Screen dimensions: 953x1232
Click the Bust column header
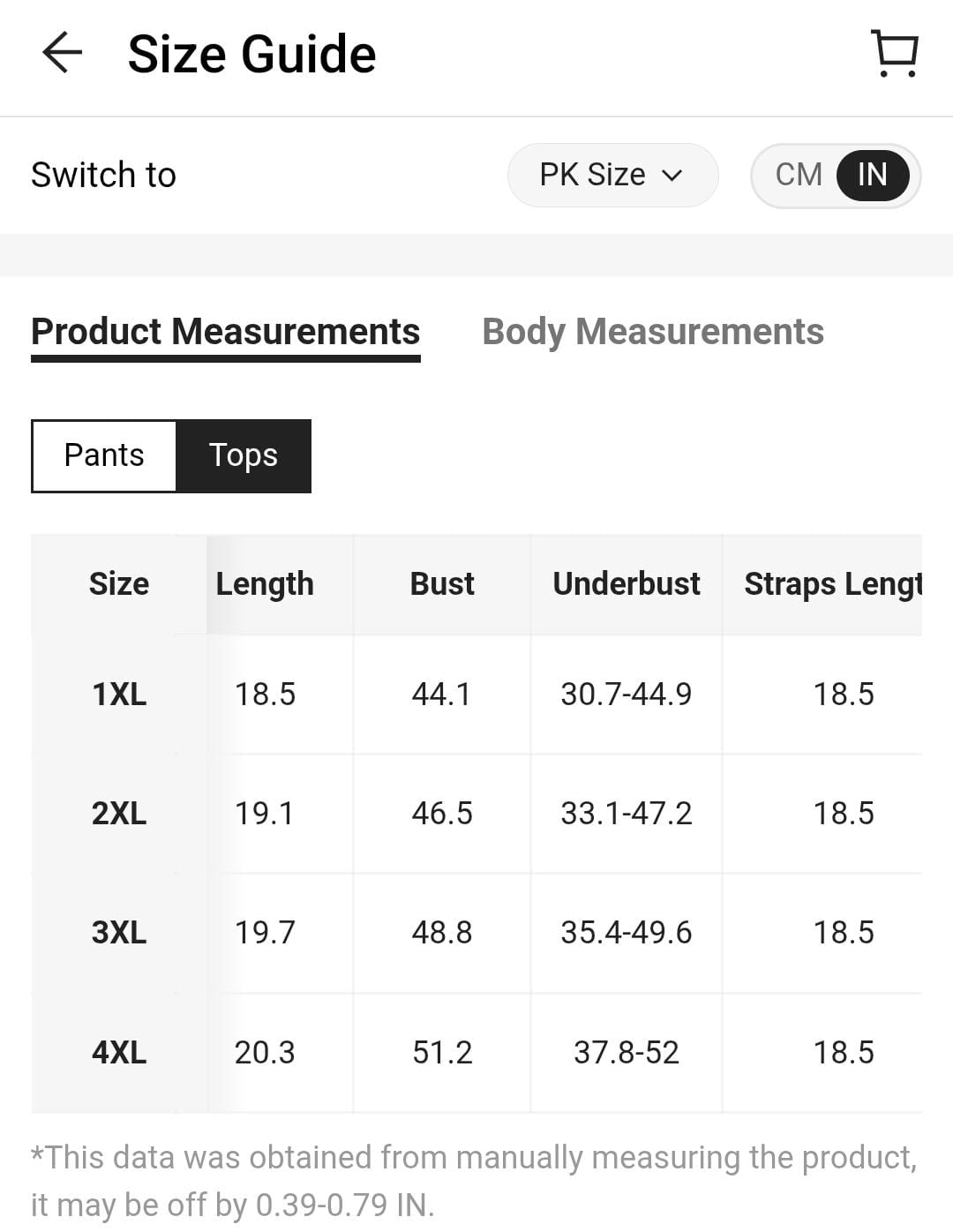442,583
